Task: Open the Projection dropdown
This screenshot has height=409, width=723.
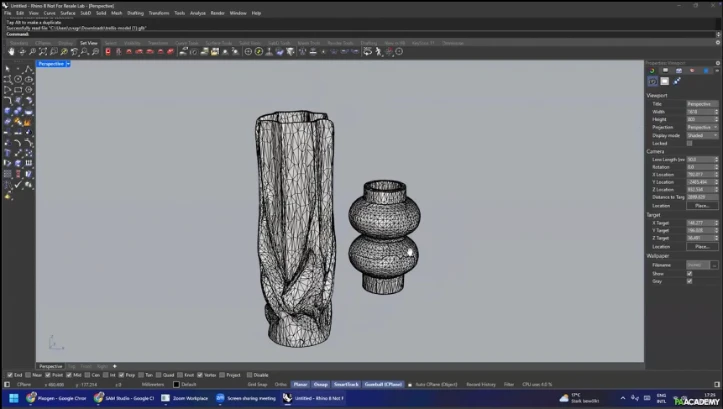Action: [x=702, y=127]
